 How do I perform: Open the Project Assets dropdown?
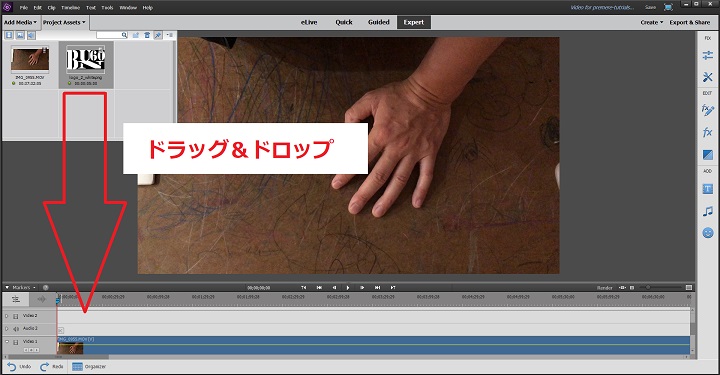[64, 22]
